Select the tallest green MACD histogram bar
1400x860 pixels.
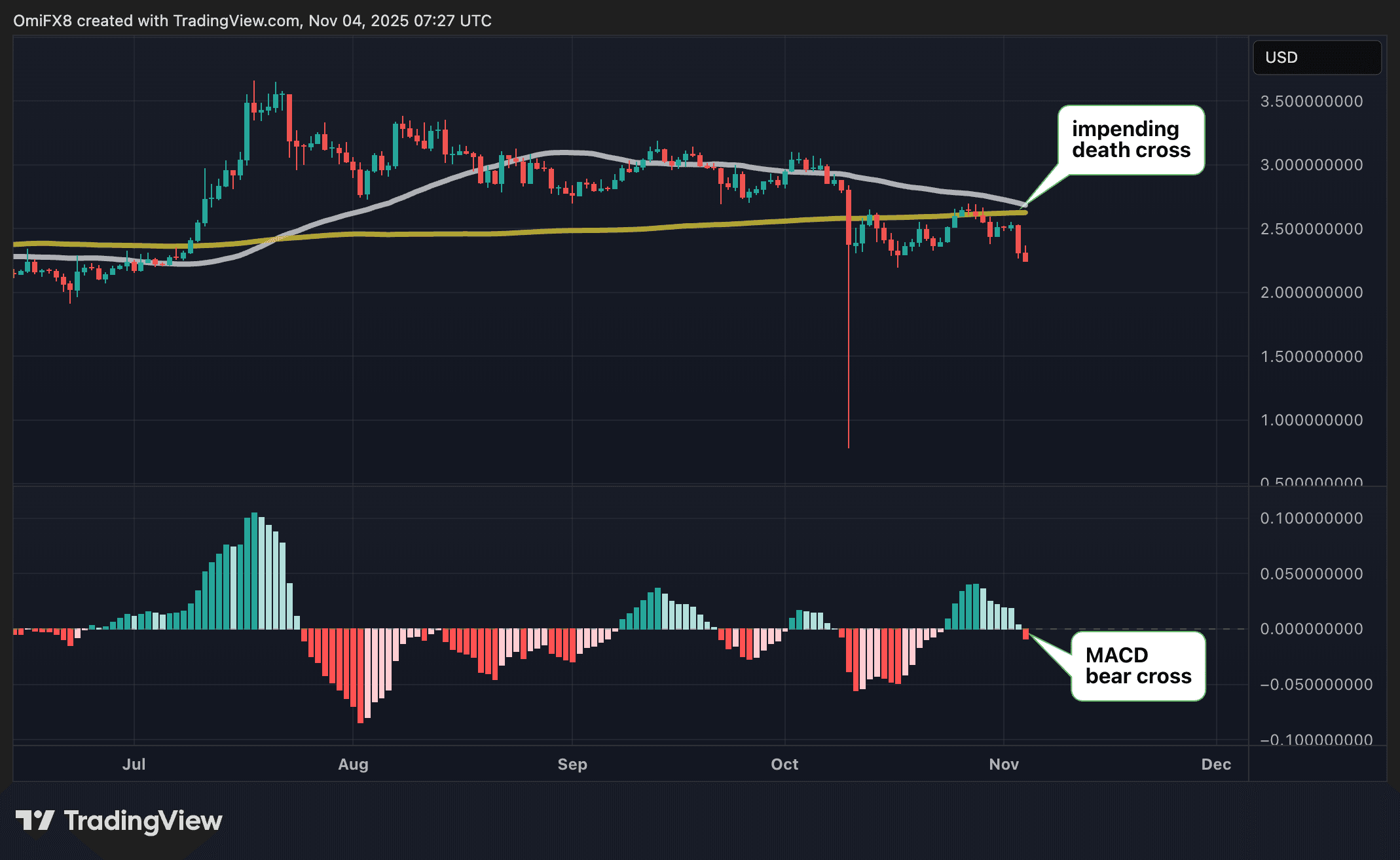[x=255, y=563]
